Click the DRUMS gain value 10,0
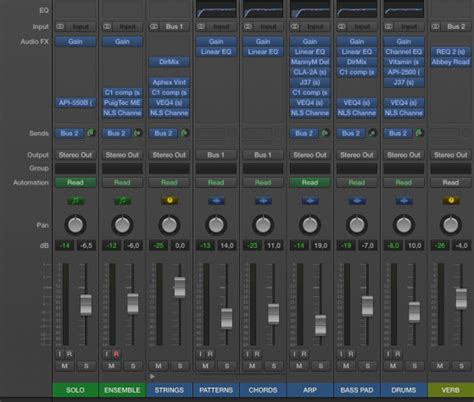The image size is (474, 402). pyautogui.click(x=415, y=246)
